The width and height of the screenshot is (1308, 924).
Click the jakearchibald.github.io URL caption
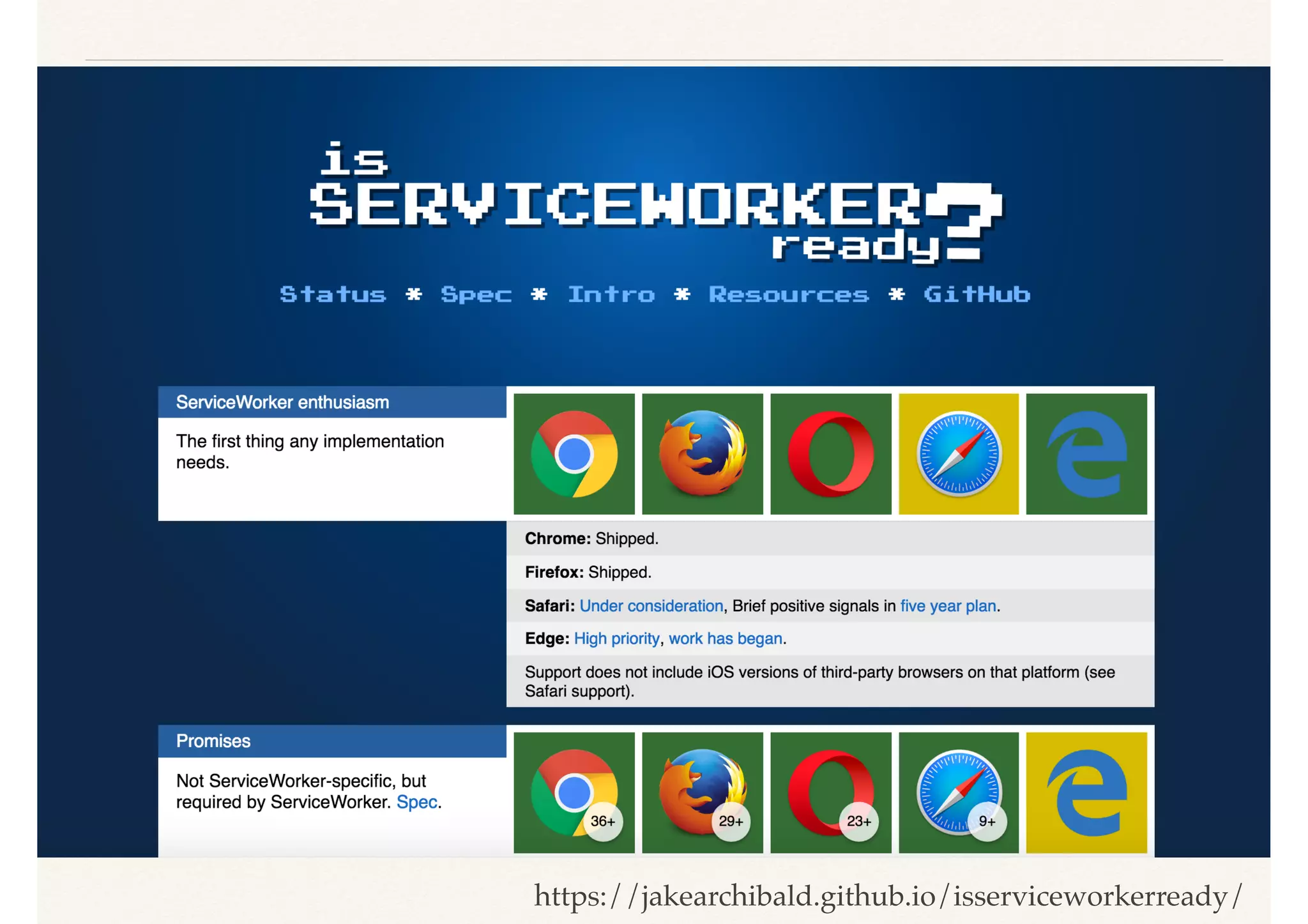click(x=888, y=896)
